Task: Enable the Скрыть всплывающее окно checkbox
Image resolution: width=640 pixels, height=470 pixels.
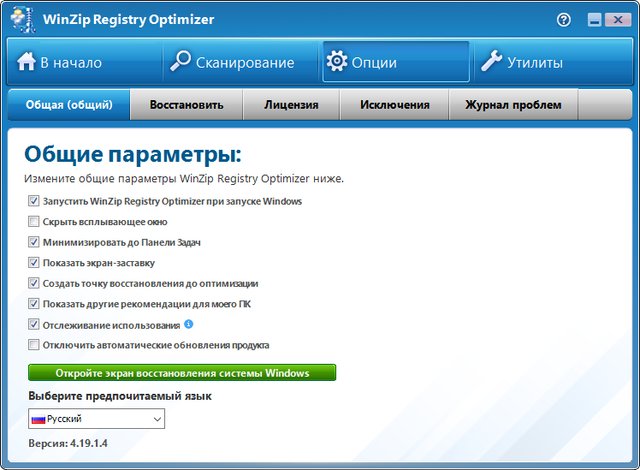Action: click(34, 222)
